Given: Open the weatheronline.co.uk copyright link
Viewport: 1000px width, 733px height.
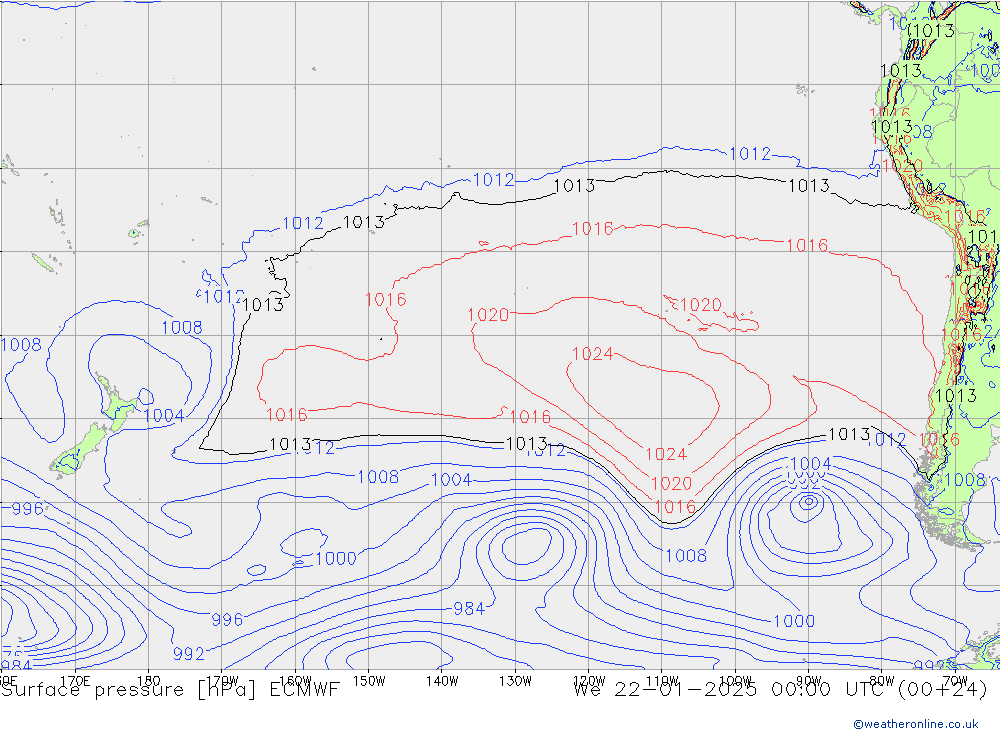Looking at the screenshot, I should click(915, 723).
